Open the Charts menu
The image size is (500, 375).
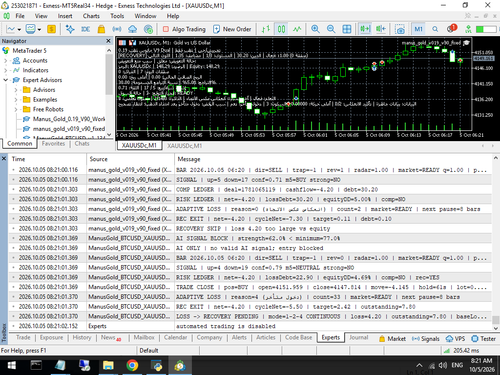click(91, 16)
